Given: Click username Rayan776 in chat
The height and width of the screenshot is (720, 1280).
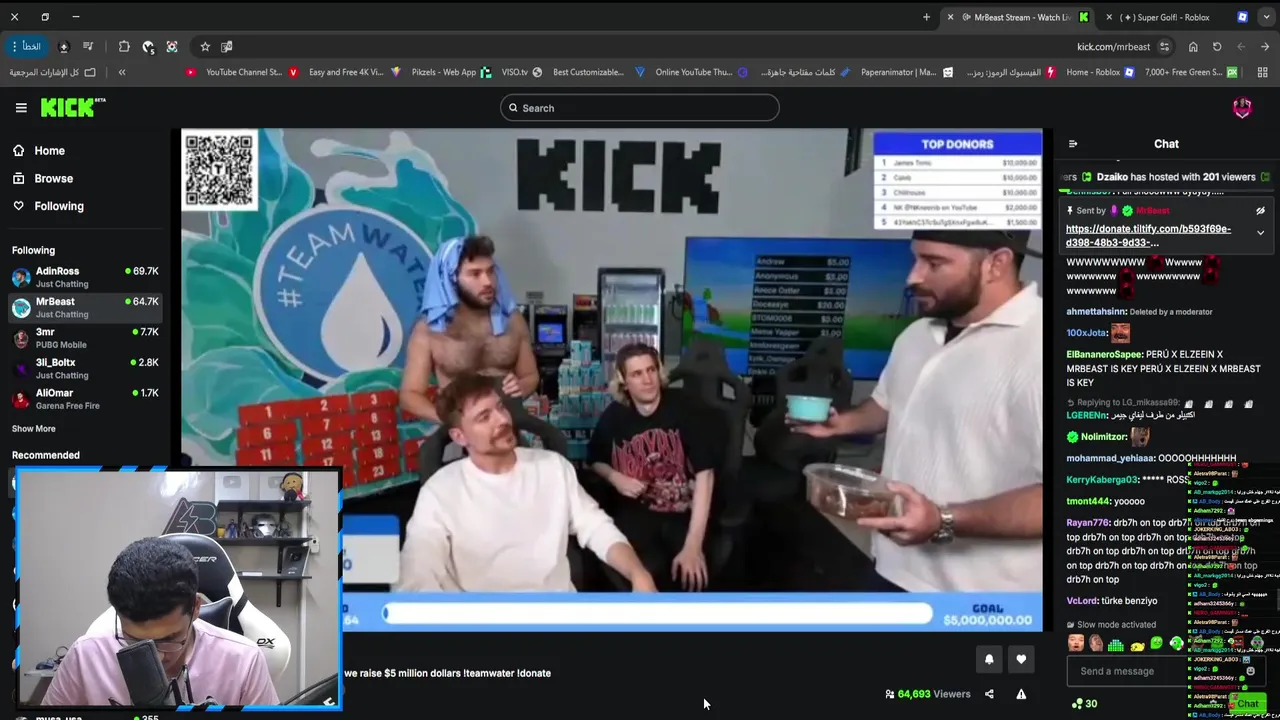Looking at the screenshot, I should [x=1088, y=523].
